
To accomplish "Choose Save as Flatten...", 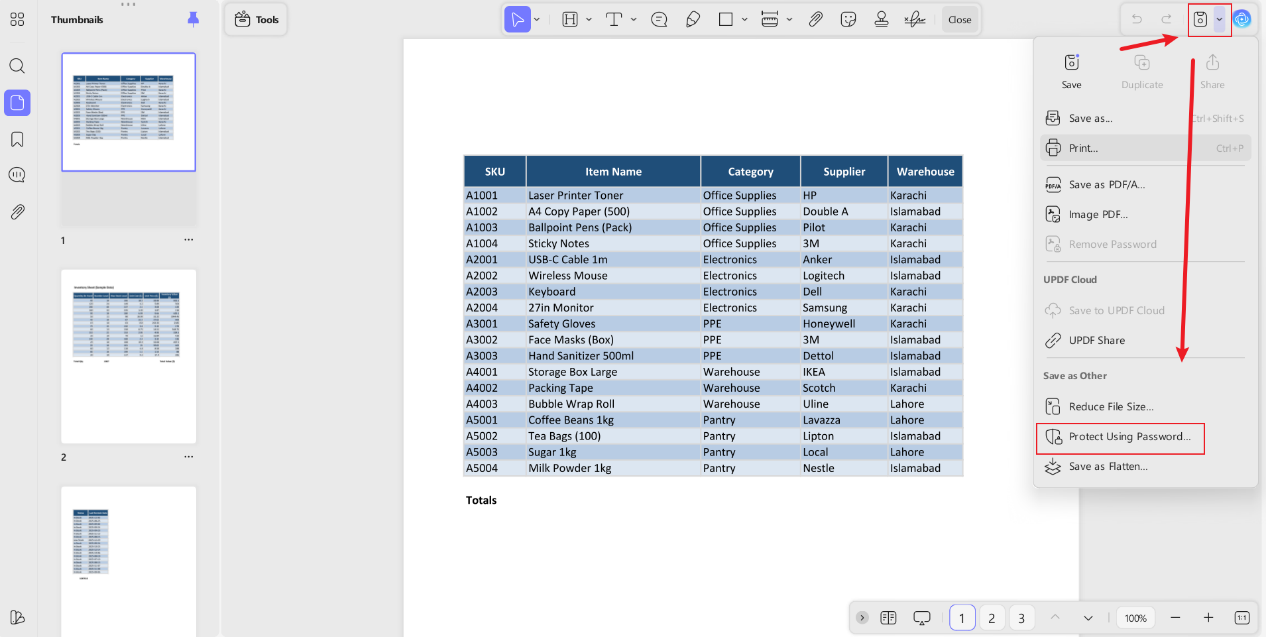I will (1145, 466).
